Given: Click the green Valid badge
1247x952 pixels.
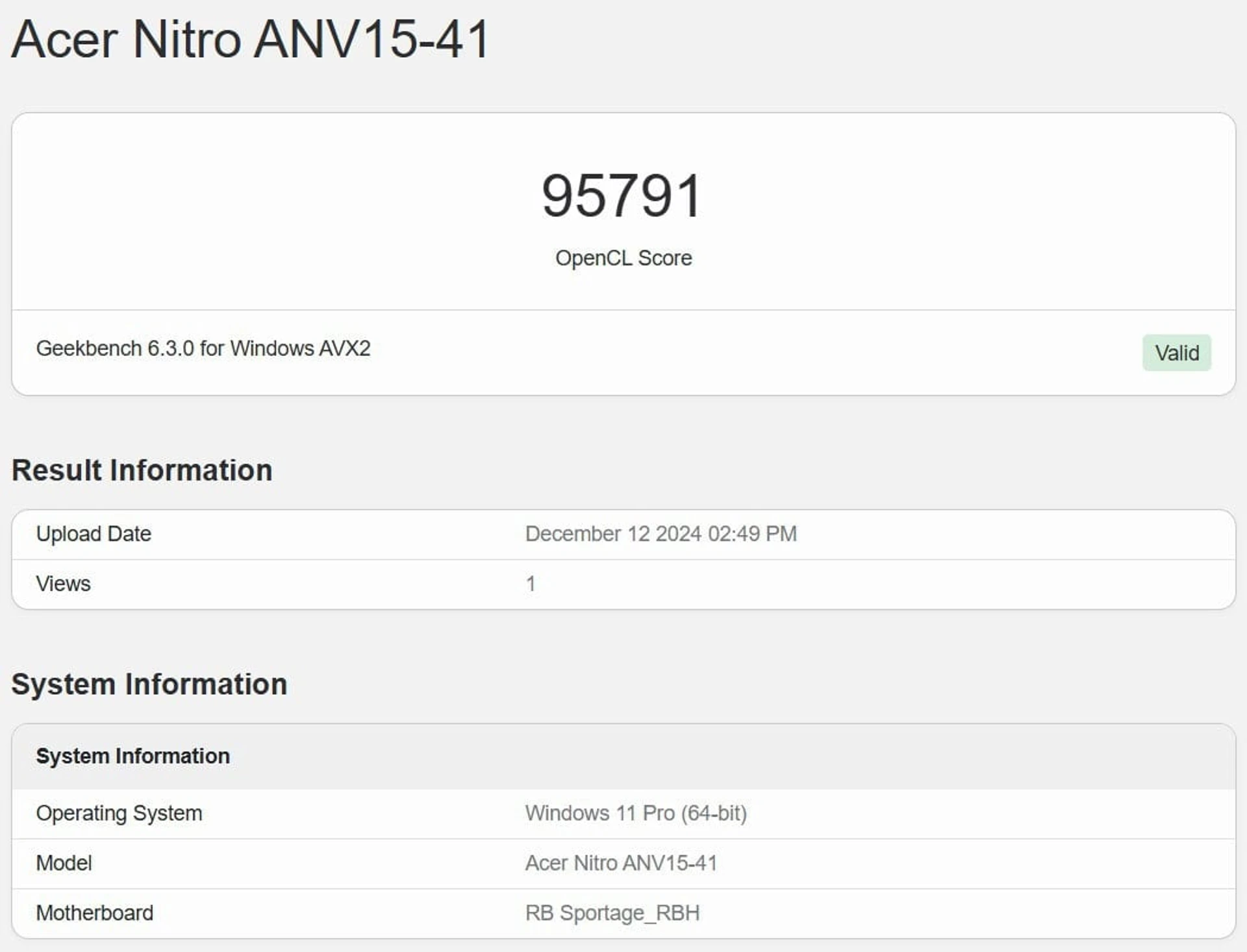Looking at the screenshot, I should click(x=1177, y=353).
